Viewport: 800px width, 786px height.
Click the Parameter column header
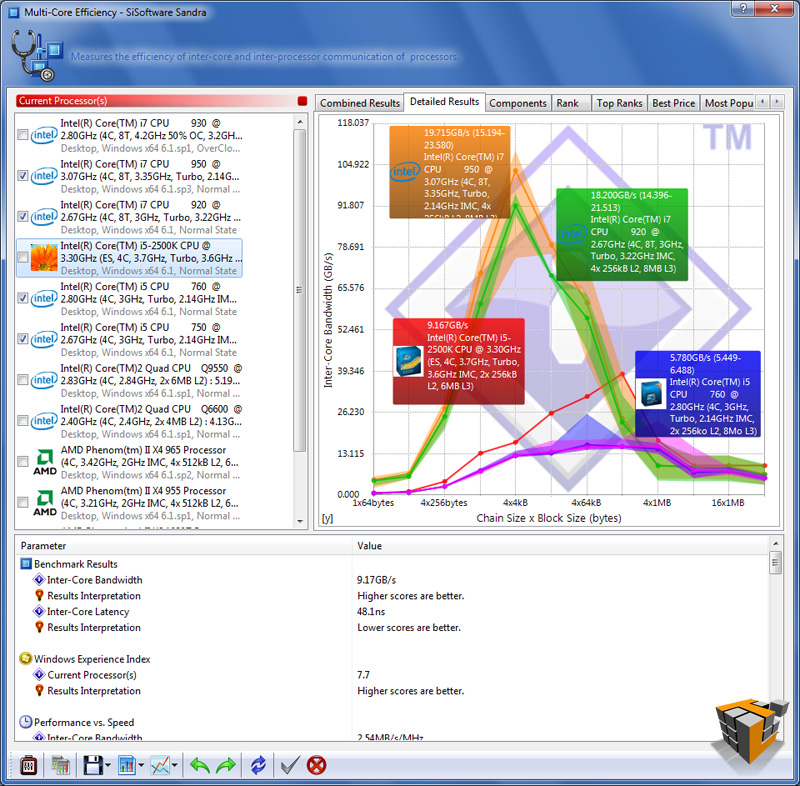(44, 546)
